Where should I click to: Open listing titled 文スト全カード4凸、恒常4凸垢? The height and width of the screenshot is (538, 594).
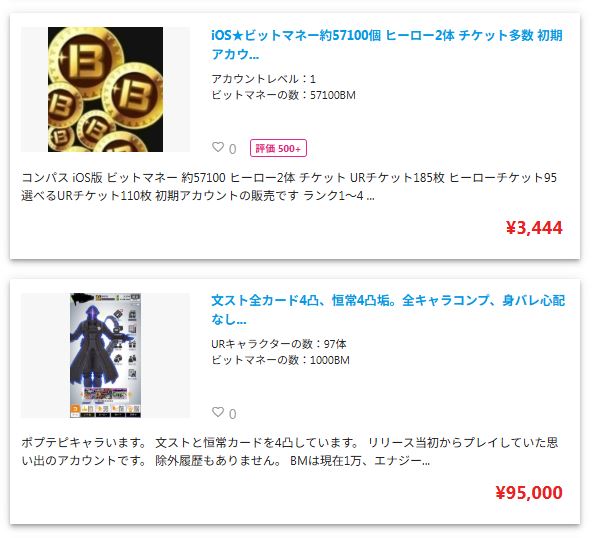[x=388, y=310]
